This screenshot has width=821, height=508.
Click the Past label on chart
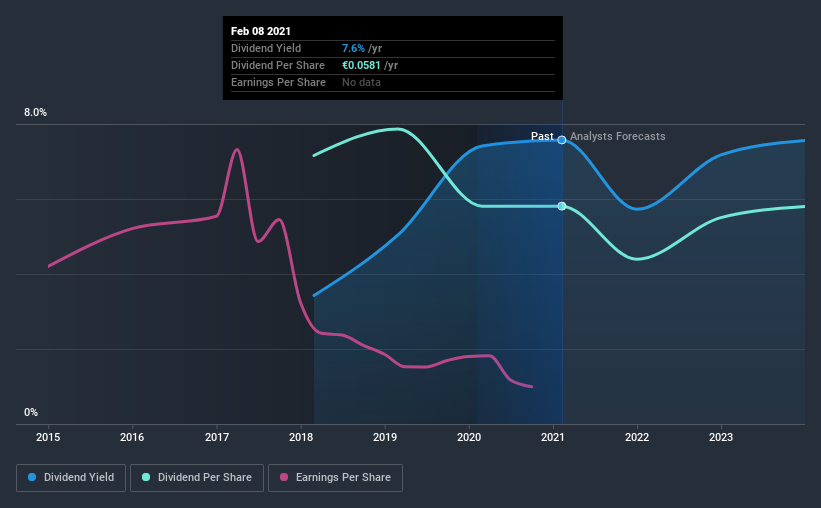[542, 136]
